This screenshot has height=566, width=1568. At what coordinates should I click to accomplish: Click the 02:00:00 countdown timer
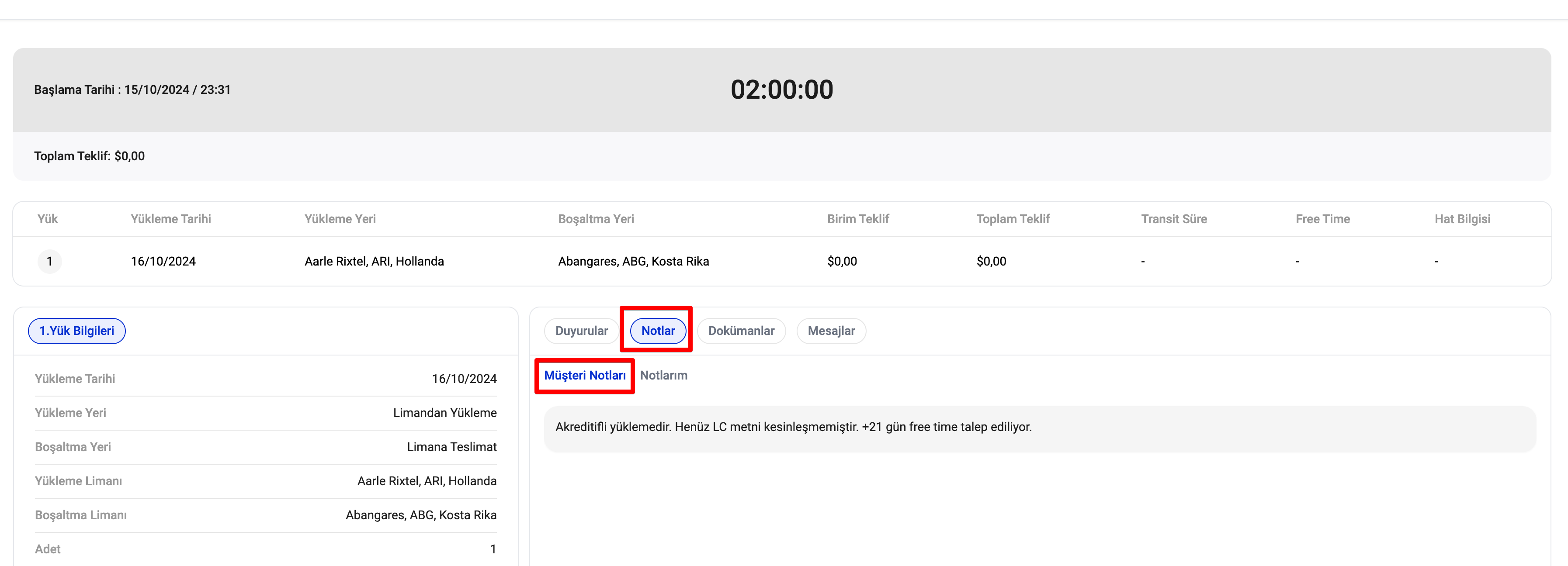click(781, 90)
